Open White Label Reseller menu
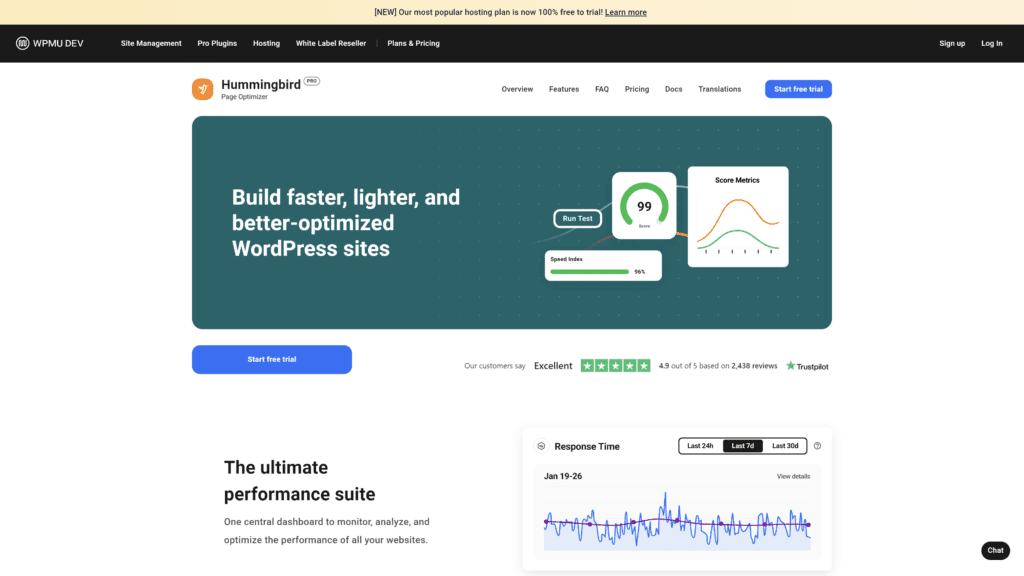Image resolution: width=1024 pixels, height=576 pixels. pyautogui.click(x=330, y=43)
